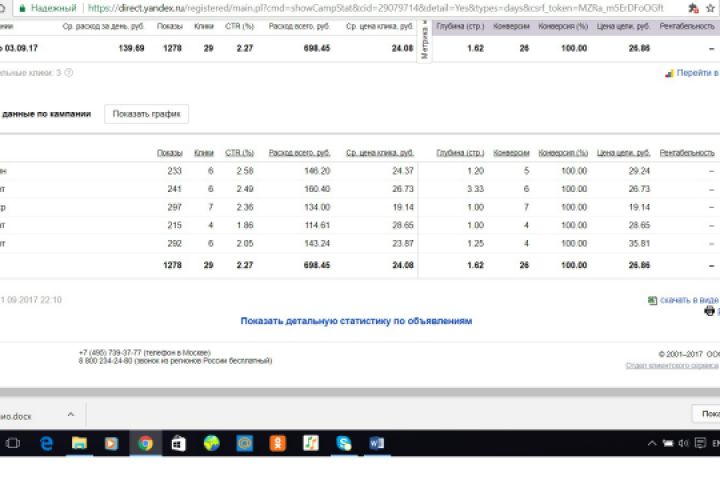
Task: Select the phone number +7 (495) 739-37-77
Action: [x=110, y=353]
